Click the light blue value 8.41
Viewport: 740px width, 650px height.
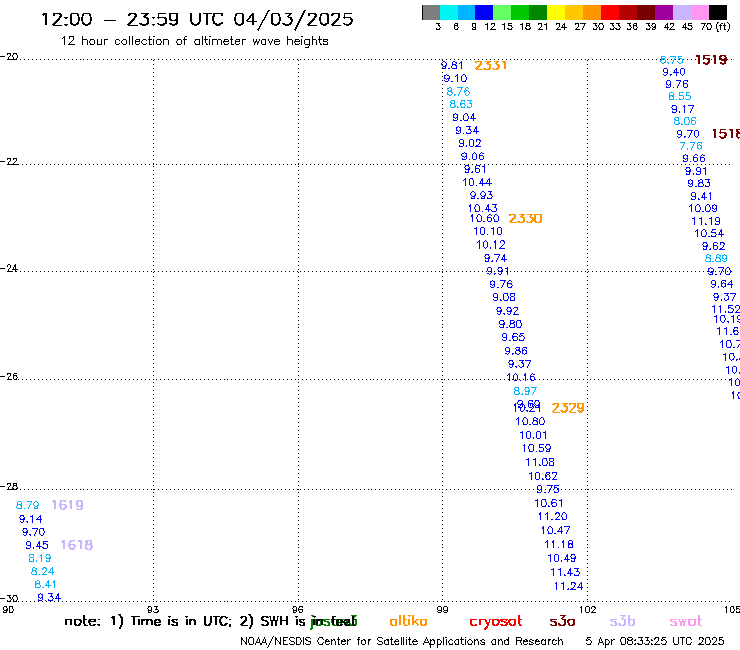coord(46,584)
